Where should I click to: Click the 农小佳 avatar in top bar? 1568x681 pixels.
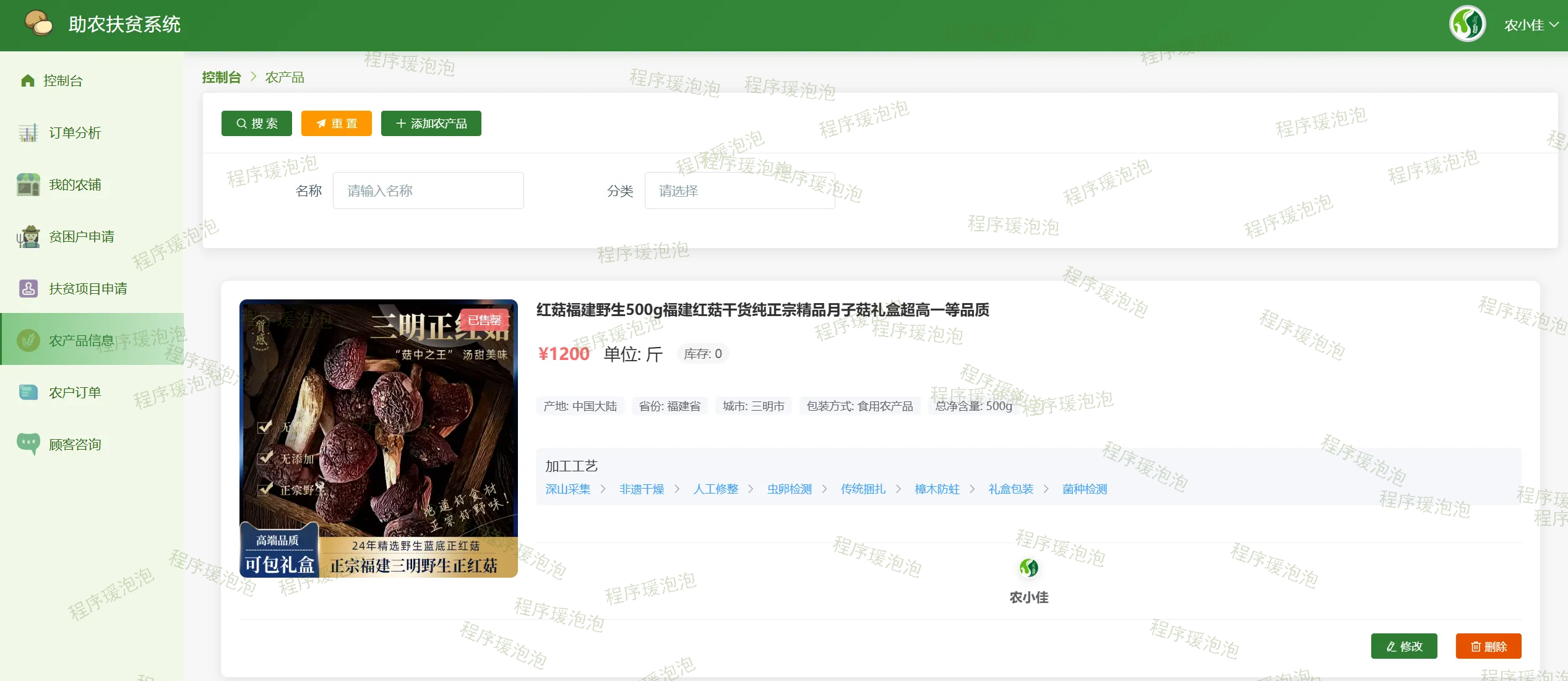pyautogui.click(x=1467, y=24)
